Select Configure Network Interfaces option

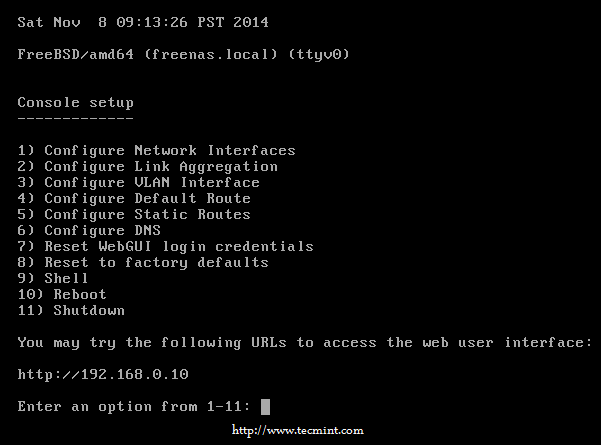tap(157, 150)
